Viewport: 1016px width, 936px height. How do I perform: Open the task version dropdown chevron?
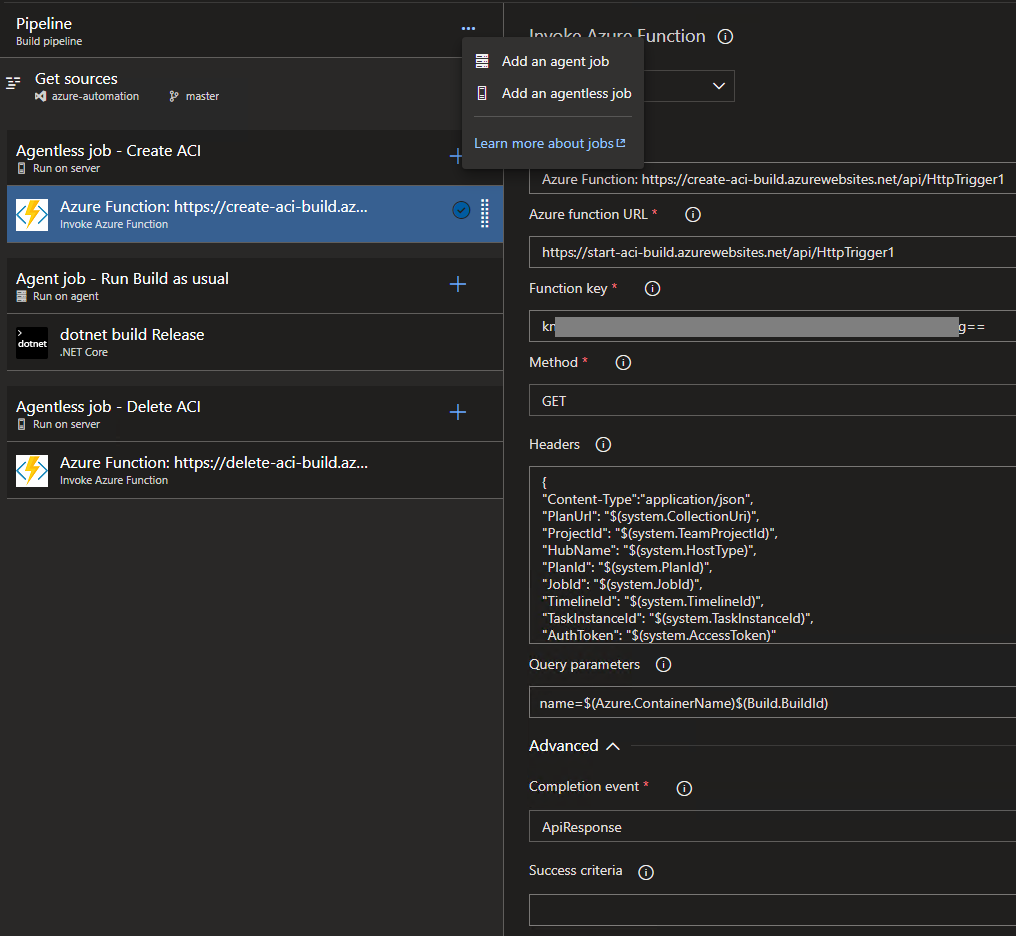pos(719,86)
